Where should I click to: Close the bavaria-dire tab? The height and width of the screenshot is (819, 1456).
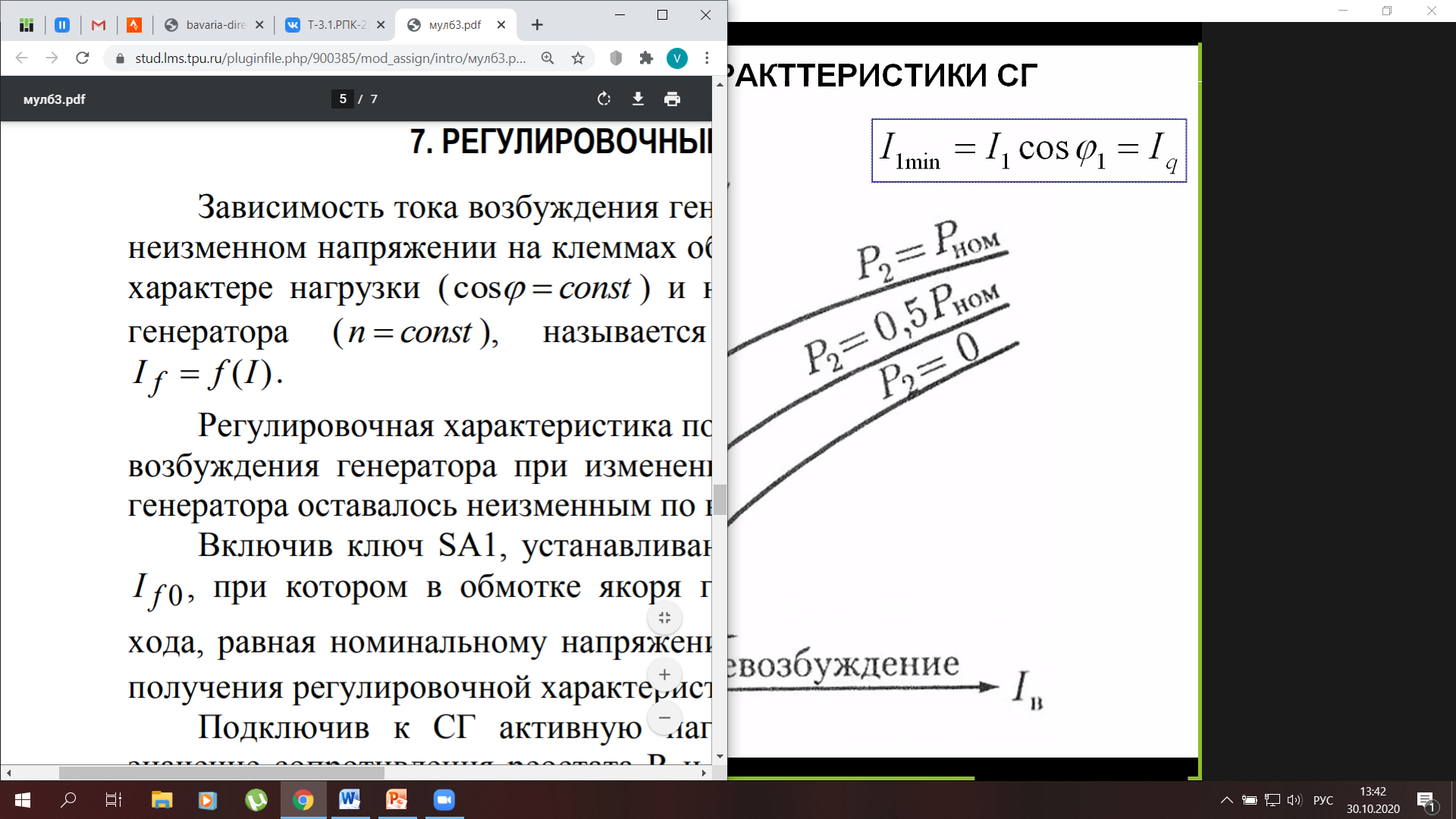click(259, 25)
